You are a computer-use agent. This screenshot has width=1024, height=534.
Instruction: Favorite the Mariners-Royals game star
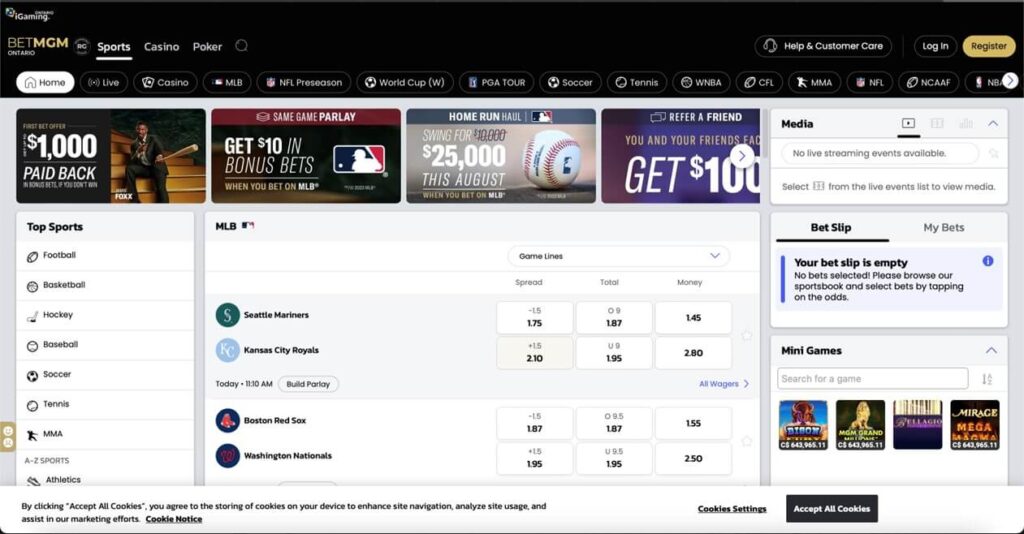click(x=746, y=336)
